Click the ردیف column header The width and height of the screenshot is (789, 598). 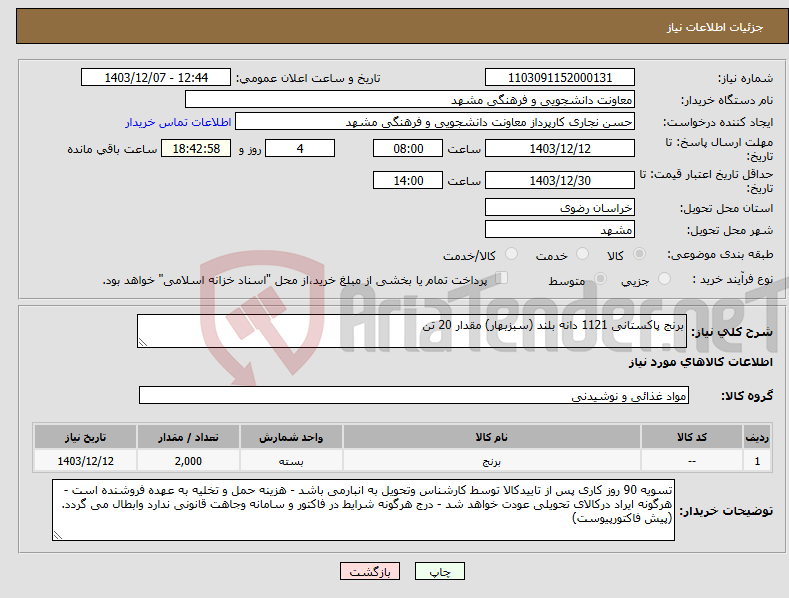pyautogui.click(x=757, y=437)
